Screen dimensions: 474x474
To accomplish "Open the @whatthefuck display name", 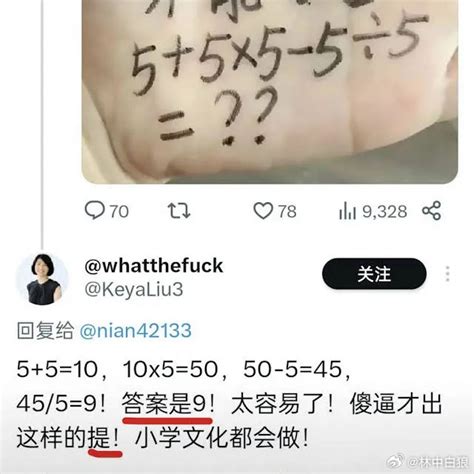I will [x=154, y=266].
